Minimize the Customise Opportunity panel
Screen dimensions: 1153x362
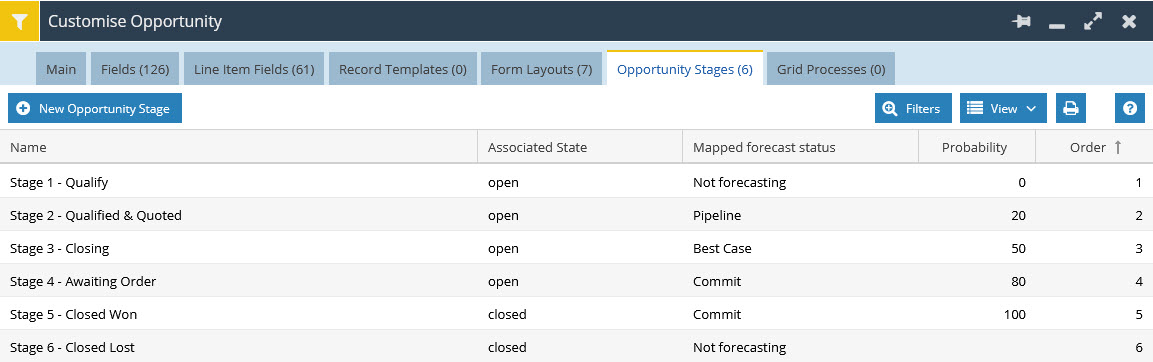point(1057,24)
